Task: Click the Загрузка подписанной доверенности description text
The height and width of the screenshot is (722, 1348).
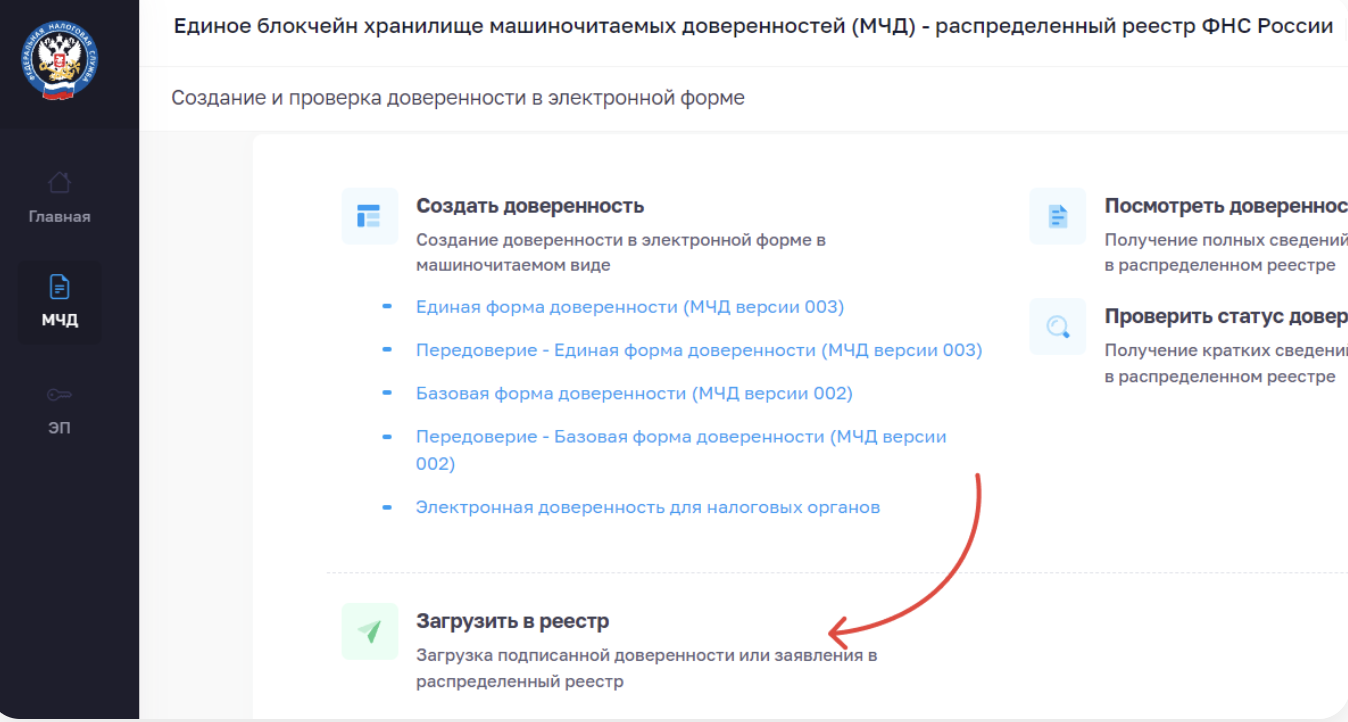Action: pos(645,656)
